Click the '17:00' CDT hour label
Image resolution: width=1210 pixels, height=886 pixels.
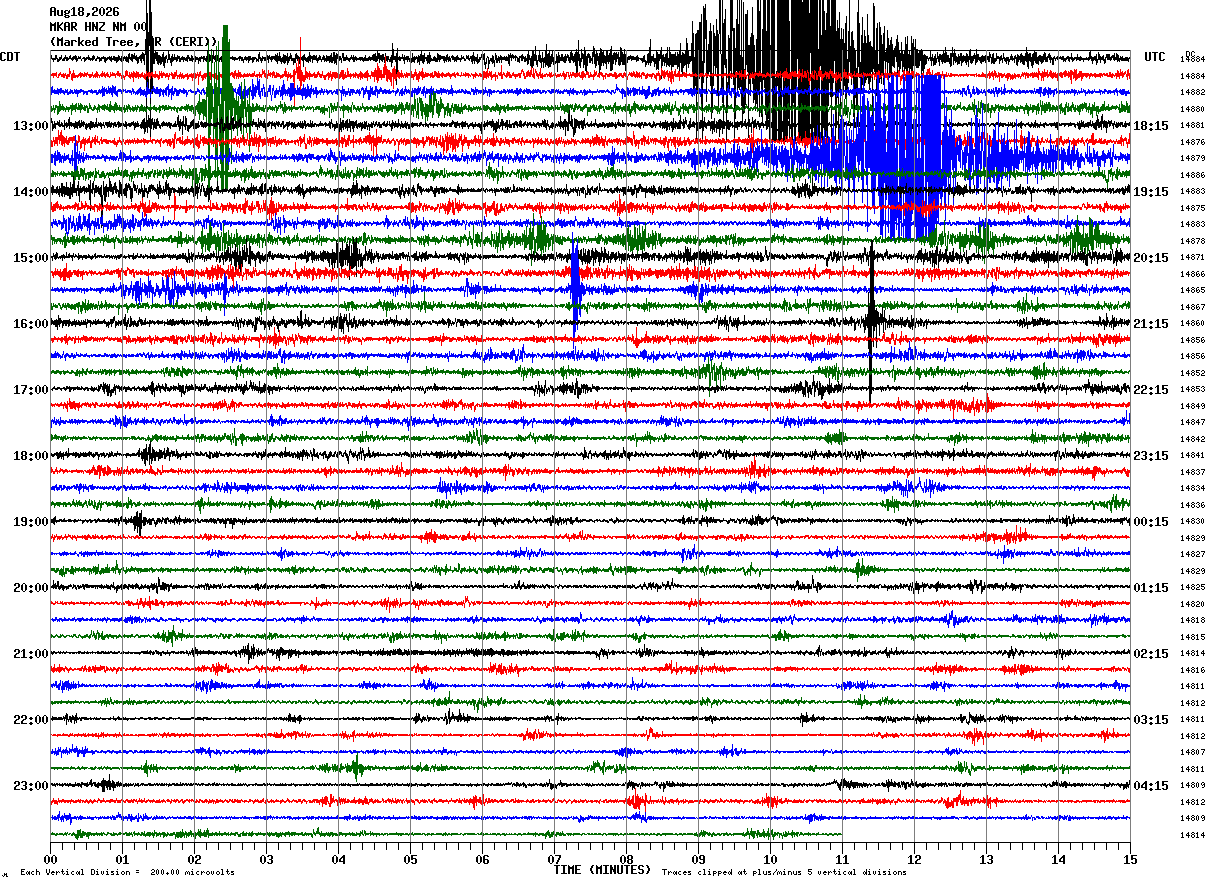click(x=31, y=390)
